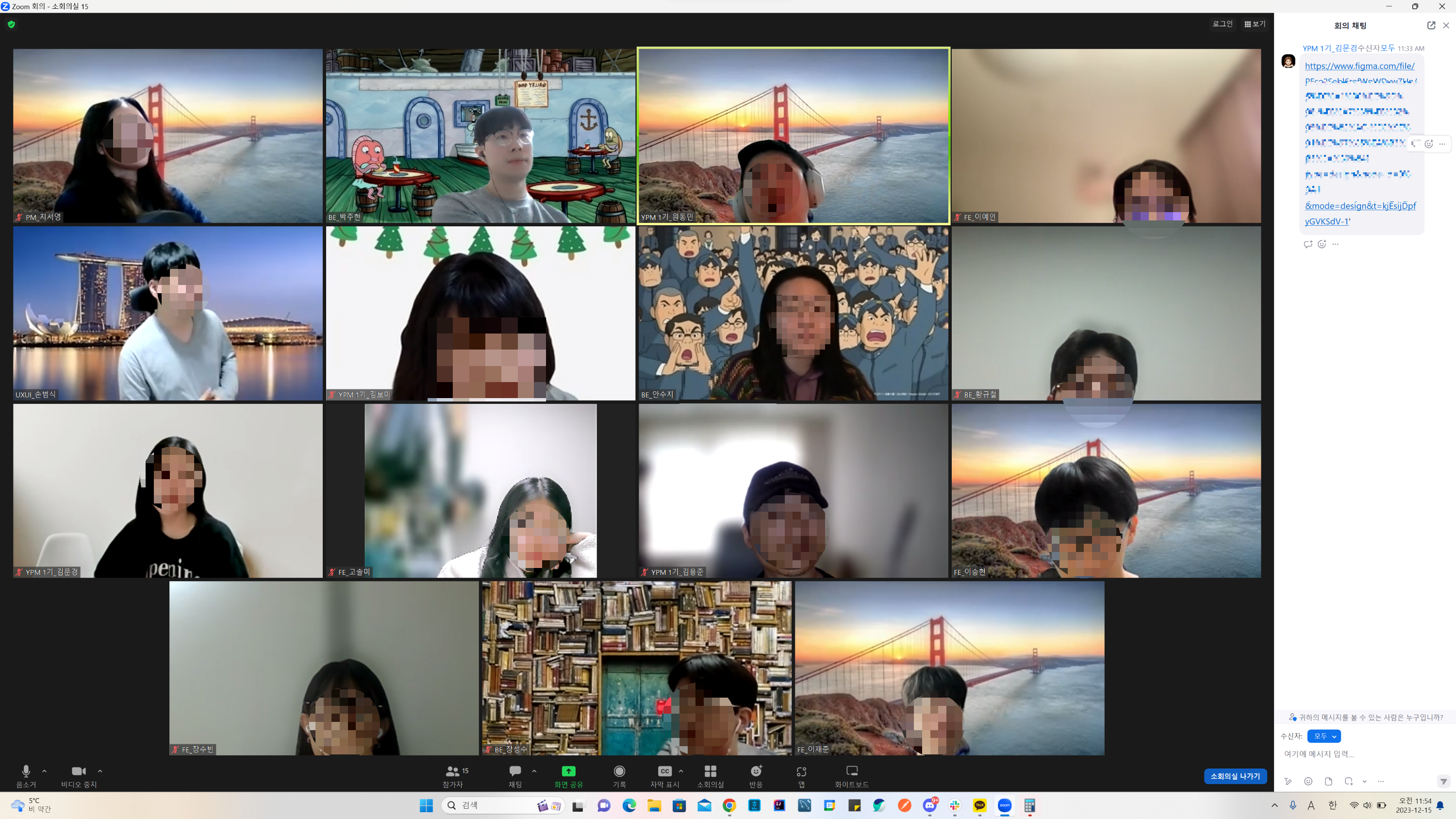The width and height of the screenshot is (1456, 819).
Task: Open the 화이트보드 whiteboard icon
Action: tap(851, 771)
